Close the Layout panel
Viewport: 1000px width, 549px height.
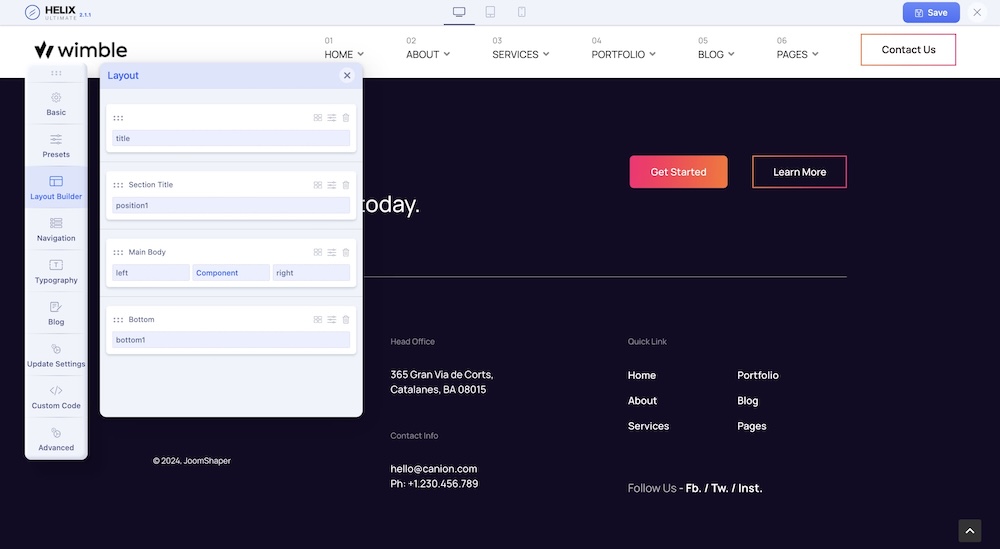click(x=347, y=75)
